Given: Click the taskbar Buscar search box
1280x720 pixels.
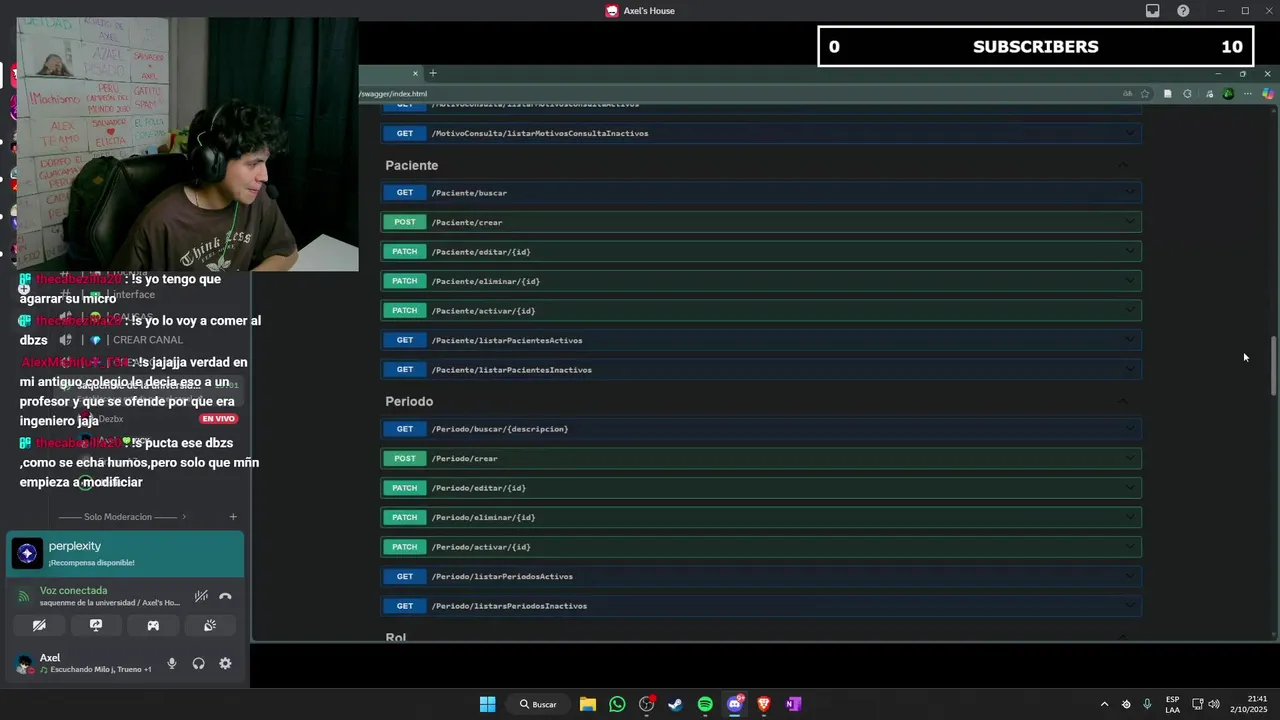Looking at the screenshot, I should coord(537,704).
